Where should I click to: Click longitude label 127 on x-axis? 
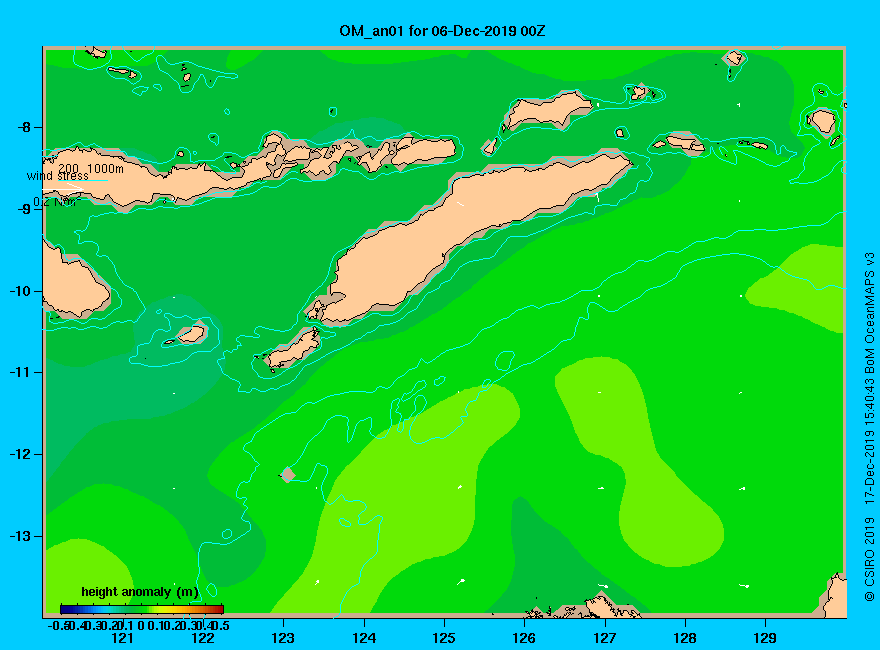tap(604, 638)
